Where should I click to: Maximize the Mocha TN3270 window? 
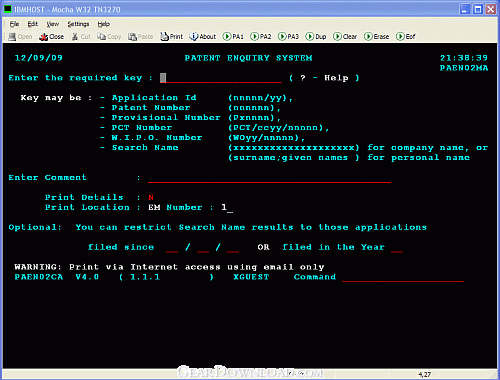[478, 9]
